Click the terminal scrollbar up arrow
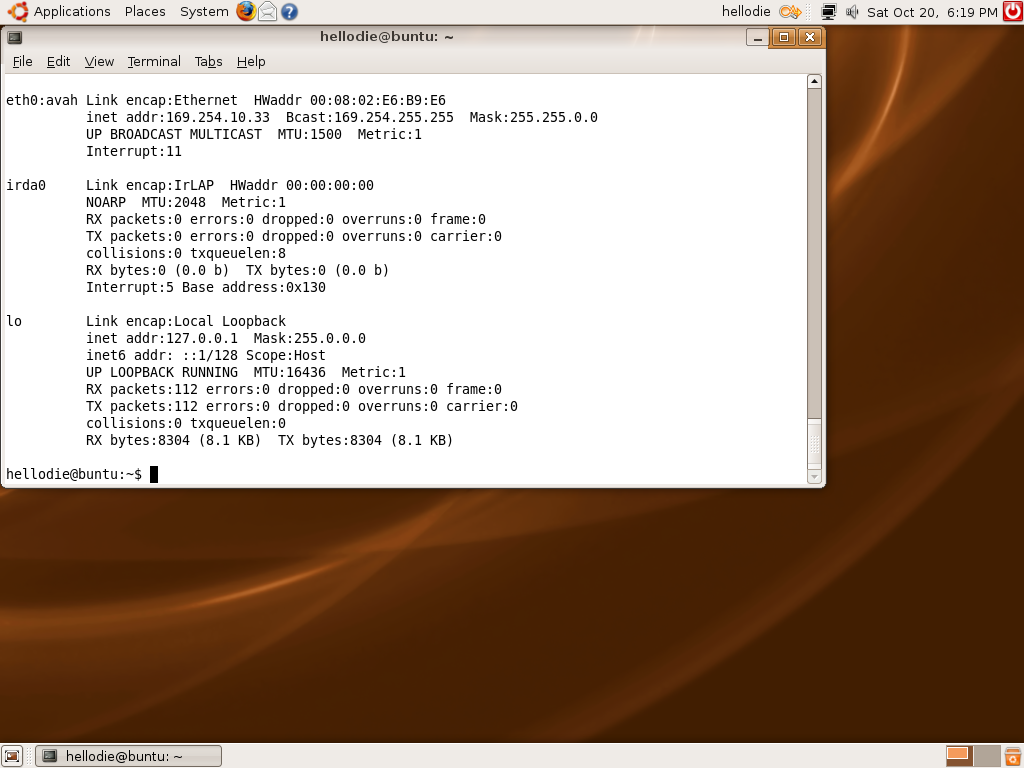 (x=814, y=82)
